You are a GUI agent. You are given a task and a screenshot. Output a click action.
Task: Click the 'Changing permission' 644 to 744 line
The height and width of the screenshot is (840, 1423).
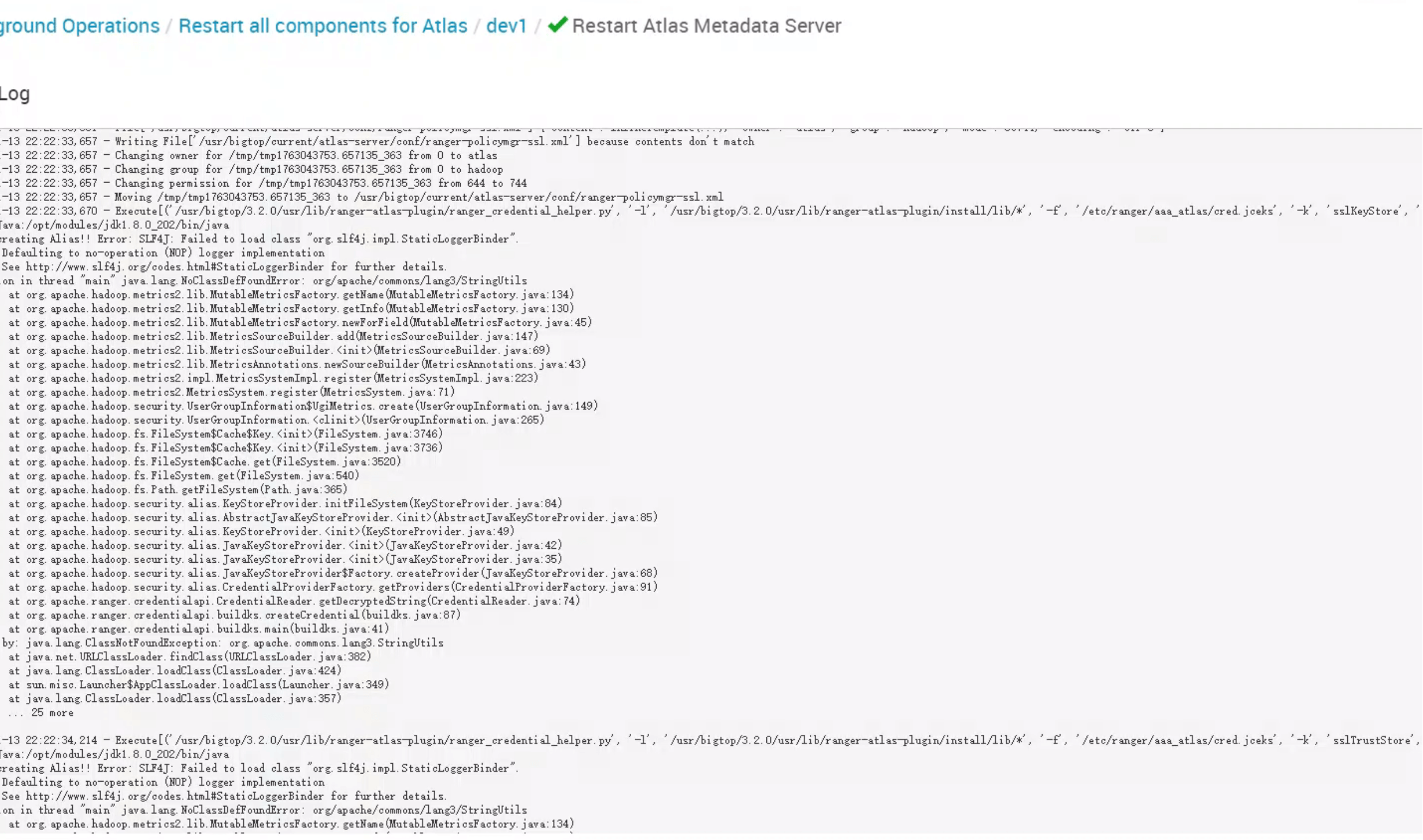point(263,183)
